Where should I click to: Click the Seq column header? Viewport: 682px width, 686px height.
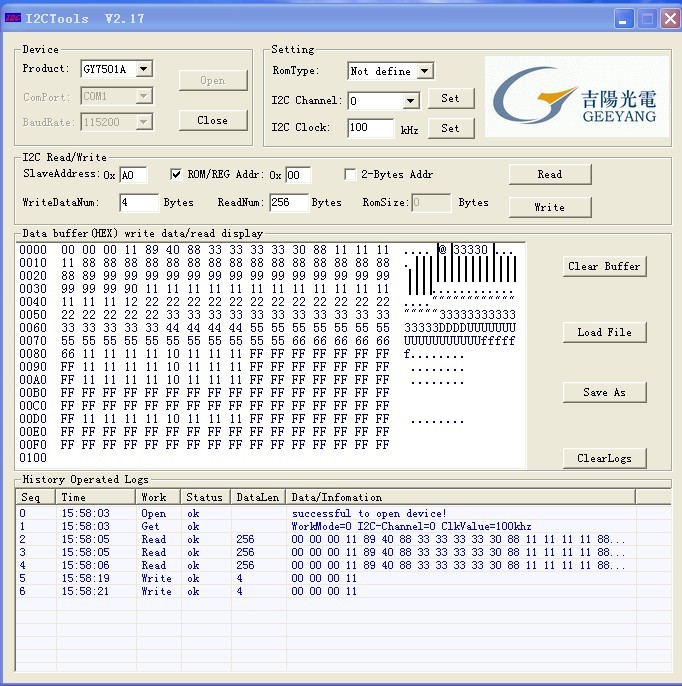click(x=35, y=497)
